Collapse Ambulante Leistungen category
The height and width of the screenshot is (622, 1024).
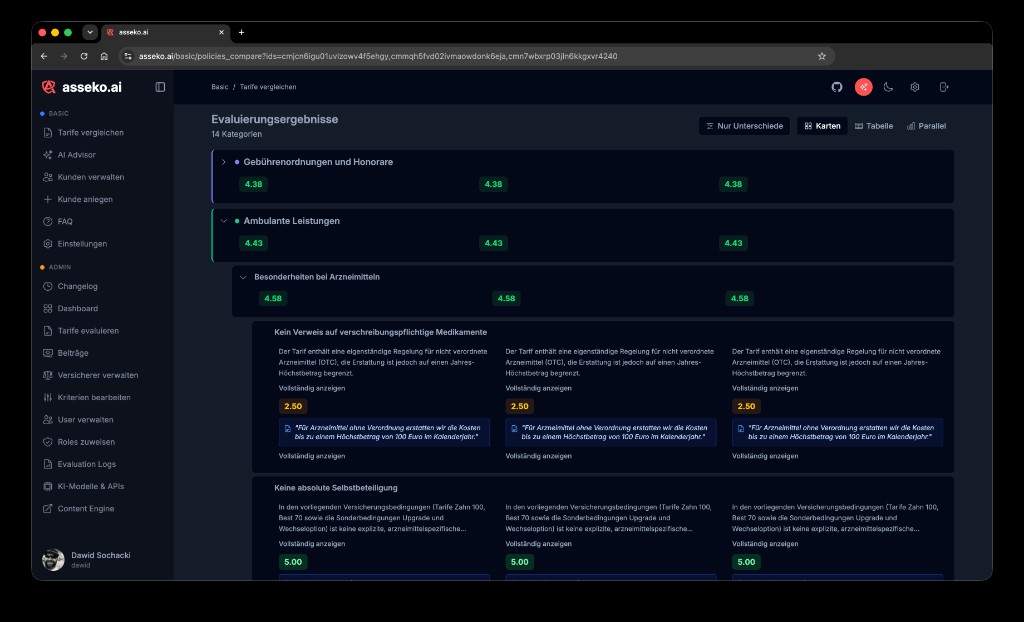coord(223,221)
